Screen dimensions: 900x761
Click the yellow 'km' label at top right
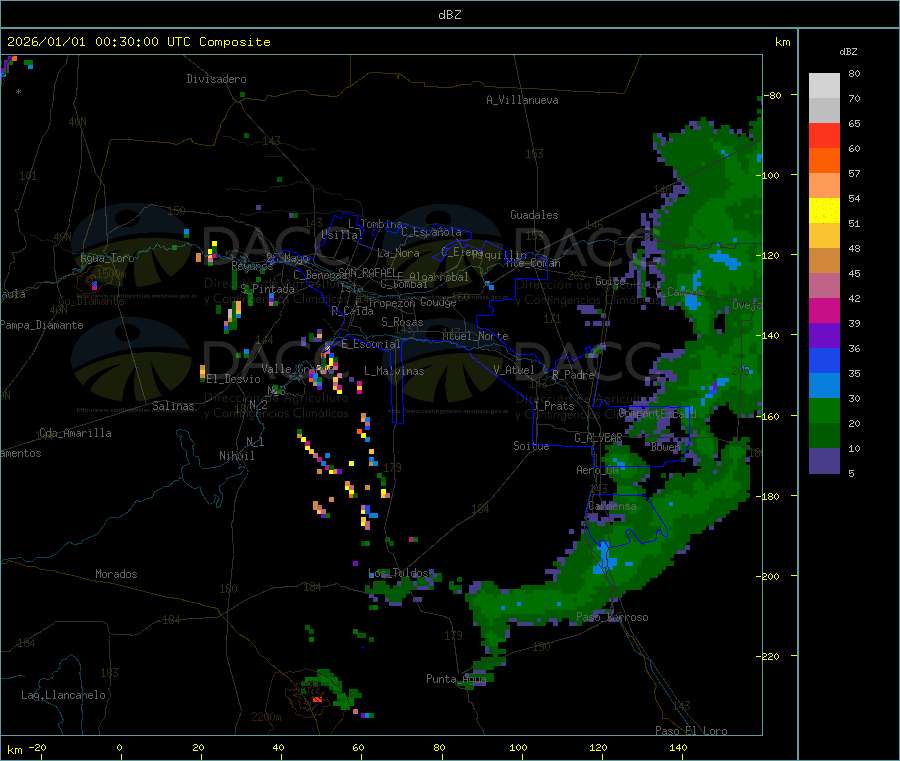tap(782, 42)
